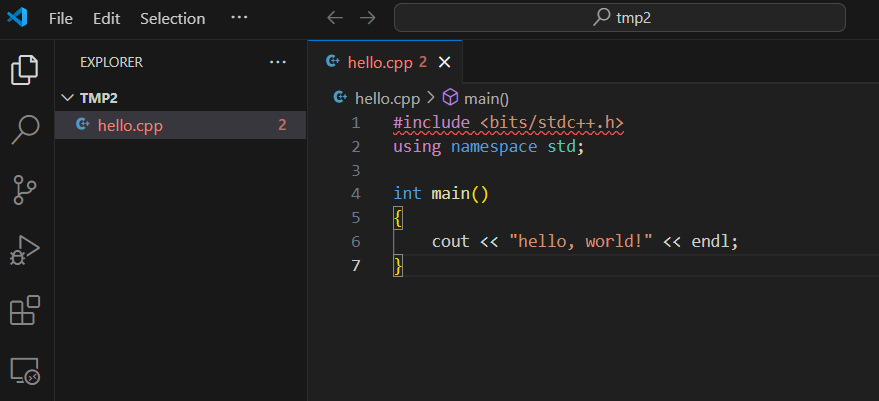879x401 pixels.
Task: Open Explorer views and more actions ellipsis
Action: (278, 62)
